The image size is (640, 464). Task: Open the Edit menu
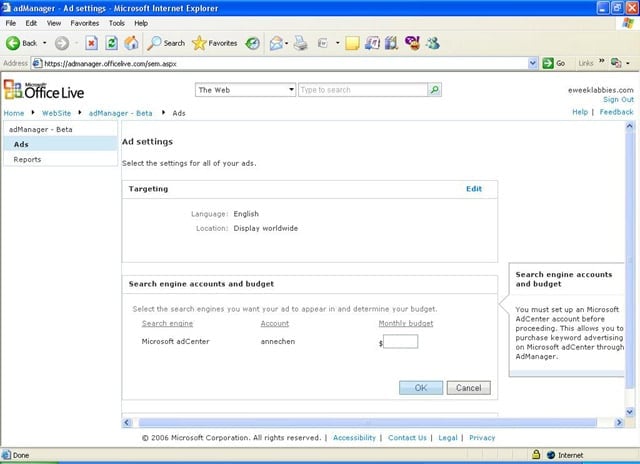pos(31,23)
